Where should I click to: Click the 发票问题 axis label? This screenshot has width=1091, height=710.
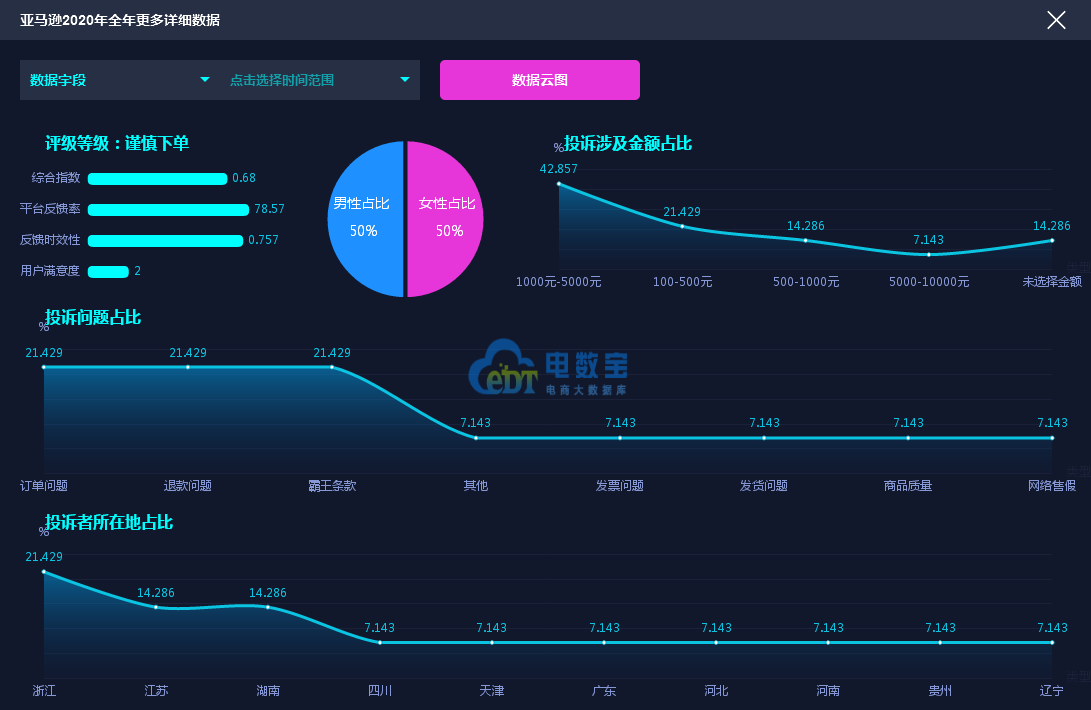click(x=620, y=486)
